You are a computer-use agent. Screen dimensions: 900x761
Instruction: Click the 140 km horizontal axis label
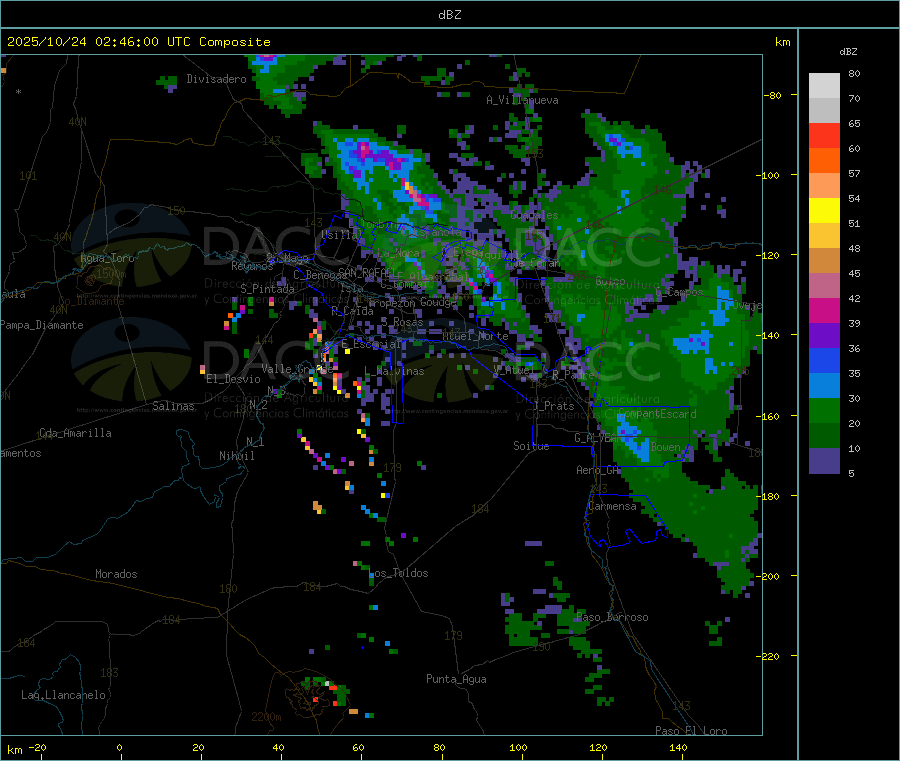tap(678, 747)
